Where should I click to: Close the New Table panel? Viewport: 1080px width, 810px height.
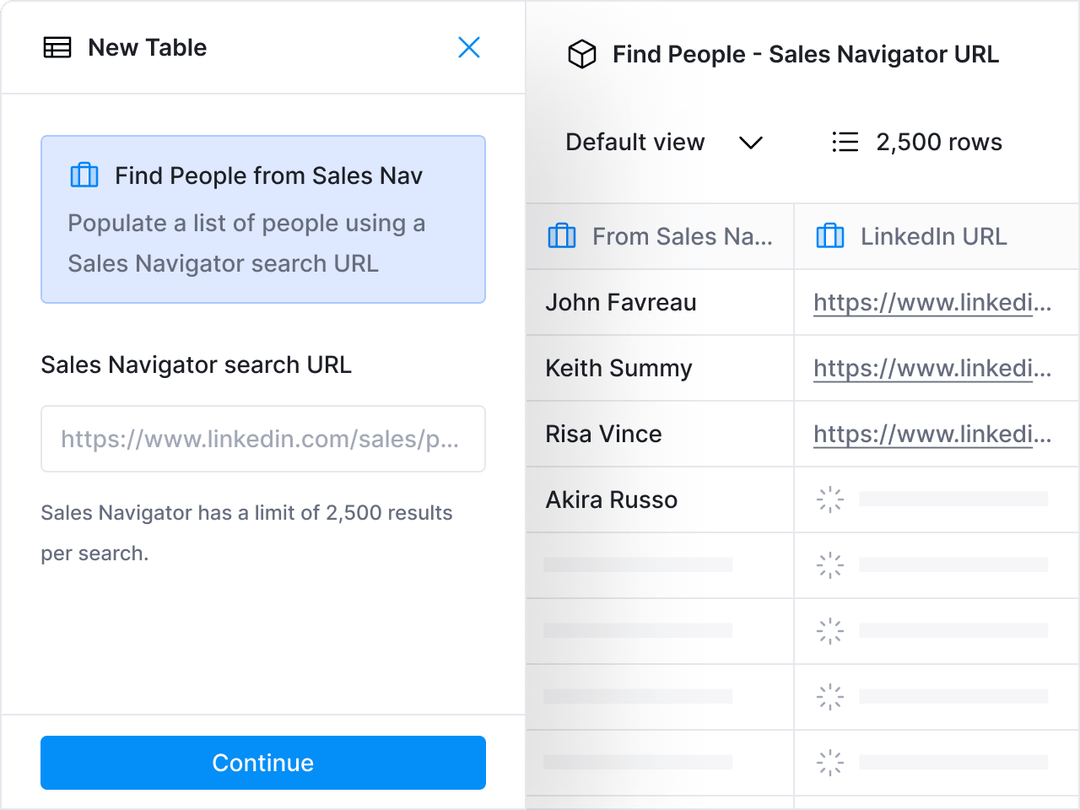coord(469,48)
